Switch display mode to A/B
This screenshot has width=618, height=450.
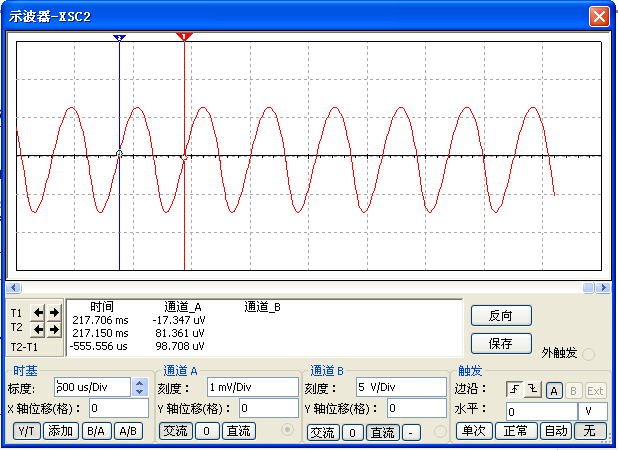point(128,431)
